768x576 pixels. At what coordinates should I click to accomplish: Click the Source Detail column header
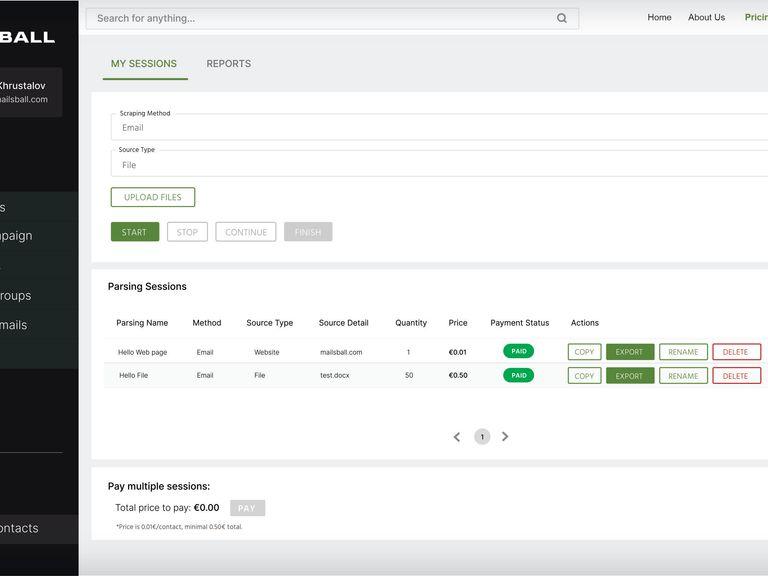click(343, 323)
